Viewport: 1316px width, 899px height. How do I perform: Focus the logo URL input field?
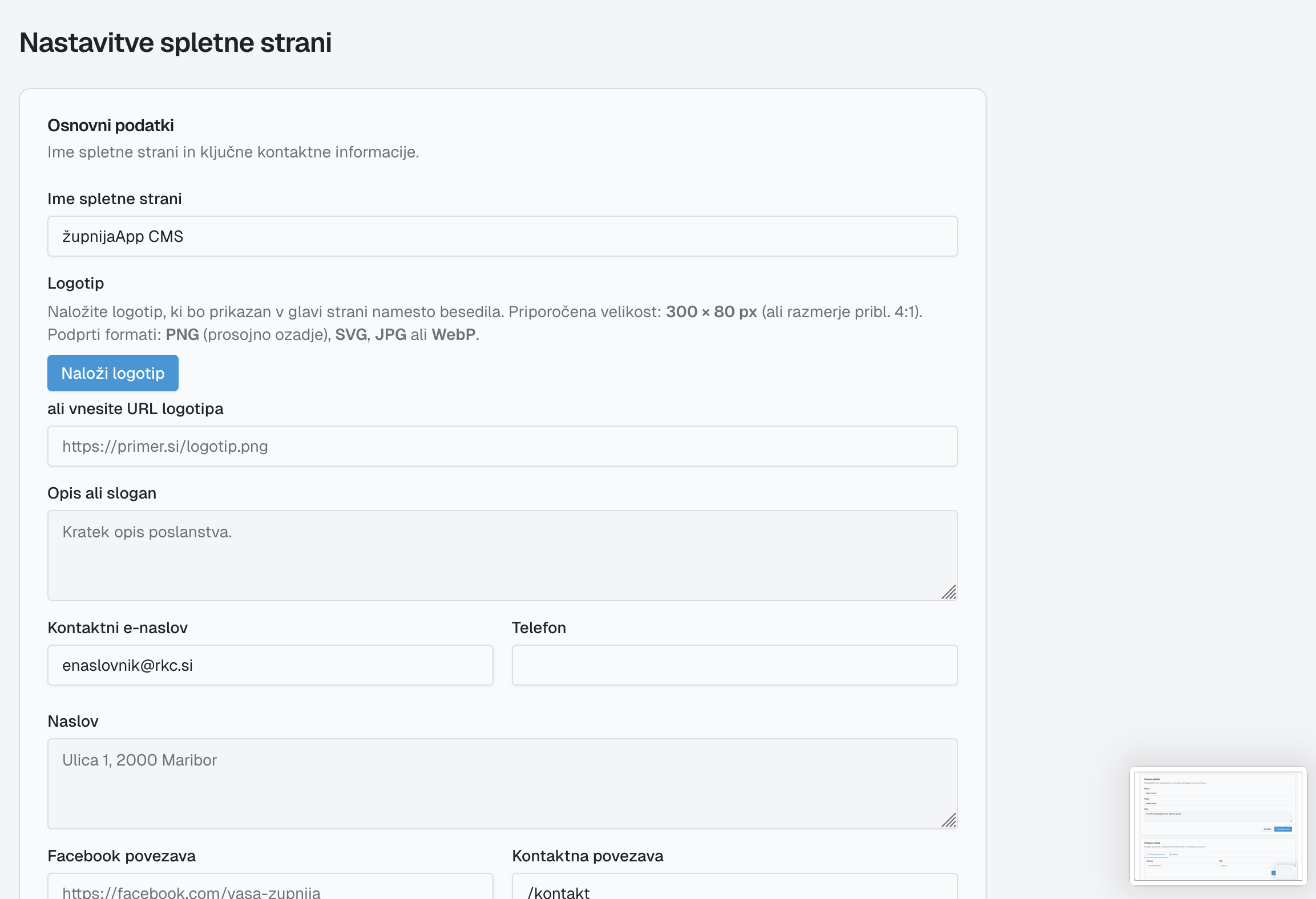point(502,446)
